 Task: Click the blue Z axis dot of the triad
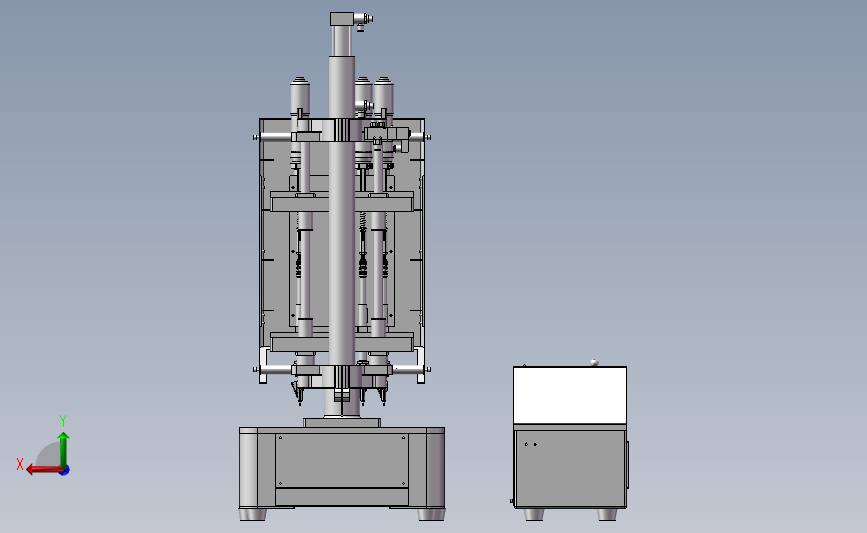pyautogui.click(x=65, y=471)
